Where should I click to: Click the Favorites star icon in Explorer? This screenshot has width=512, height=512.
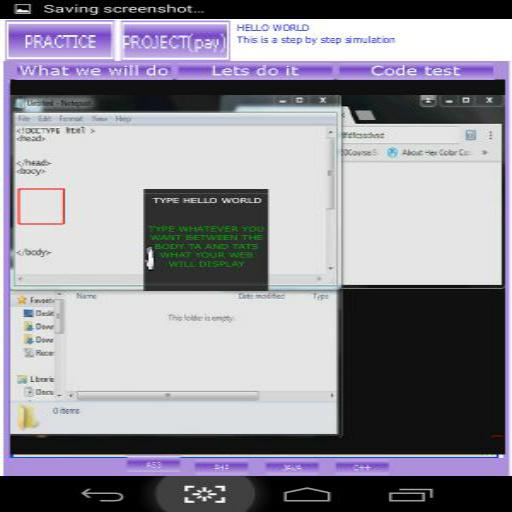pyautogui.click(x=22, y=300)
